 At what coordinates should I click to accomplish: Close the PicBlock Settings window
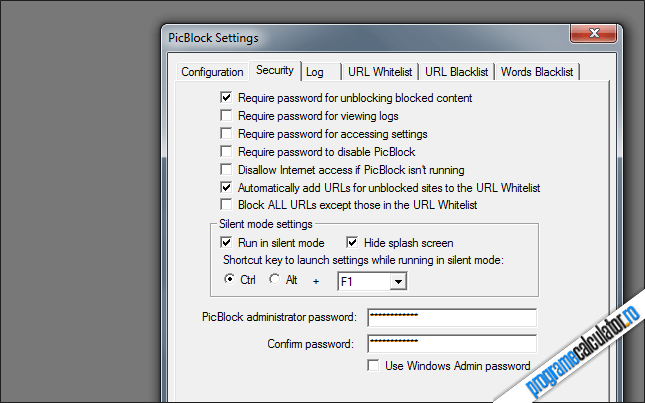tap(593, 33)
